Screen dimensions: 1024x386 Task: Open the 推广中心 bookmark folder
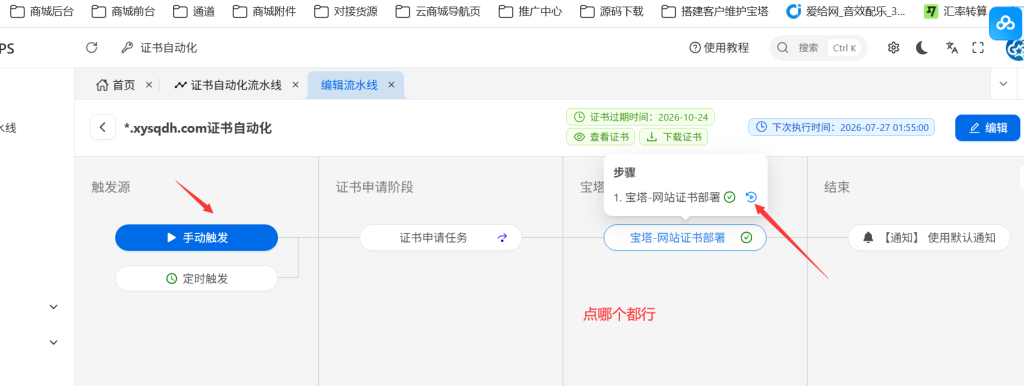[530, 11]
